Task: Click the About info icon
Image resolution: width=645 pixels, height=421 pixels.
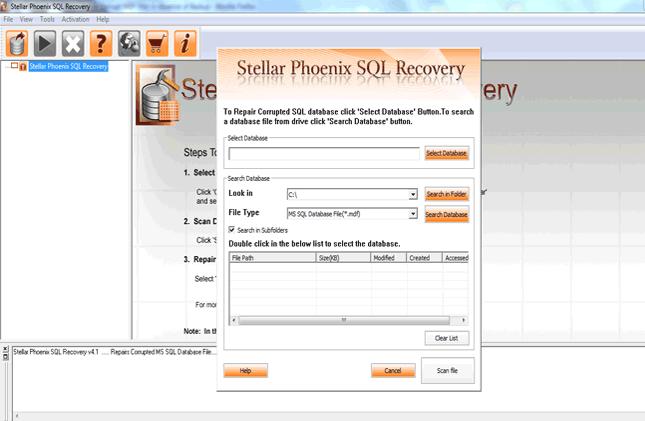Action: [185, 43]
